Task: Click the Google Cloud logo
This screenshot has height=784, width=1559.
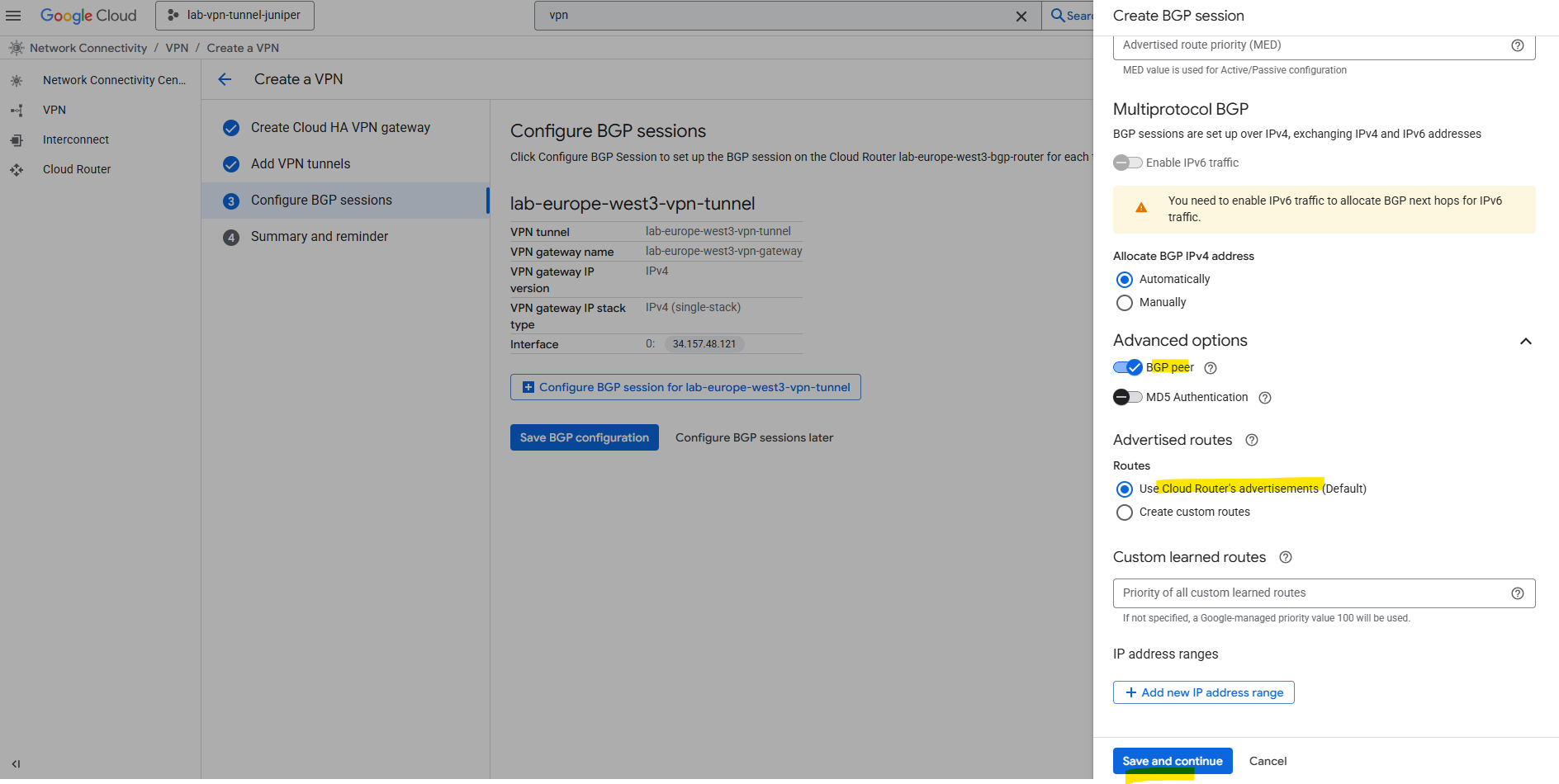Action: [x=88, y=16]
